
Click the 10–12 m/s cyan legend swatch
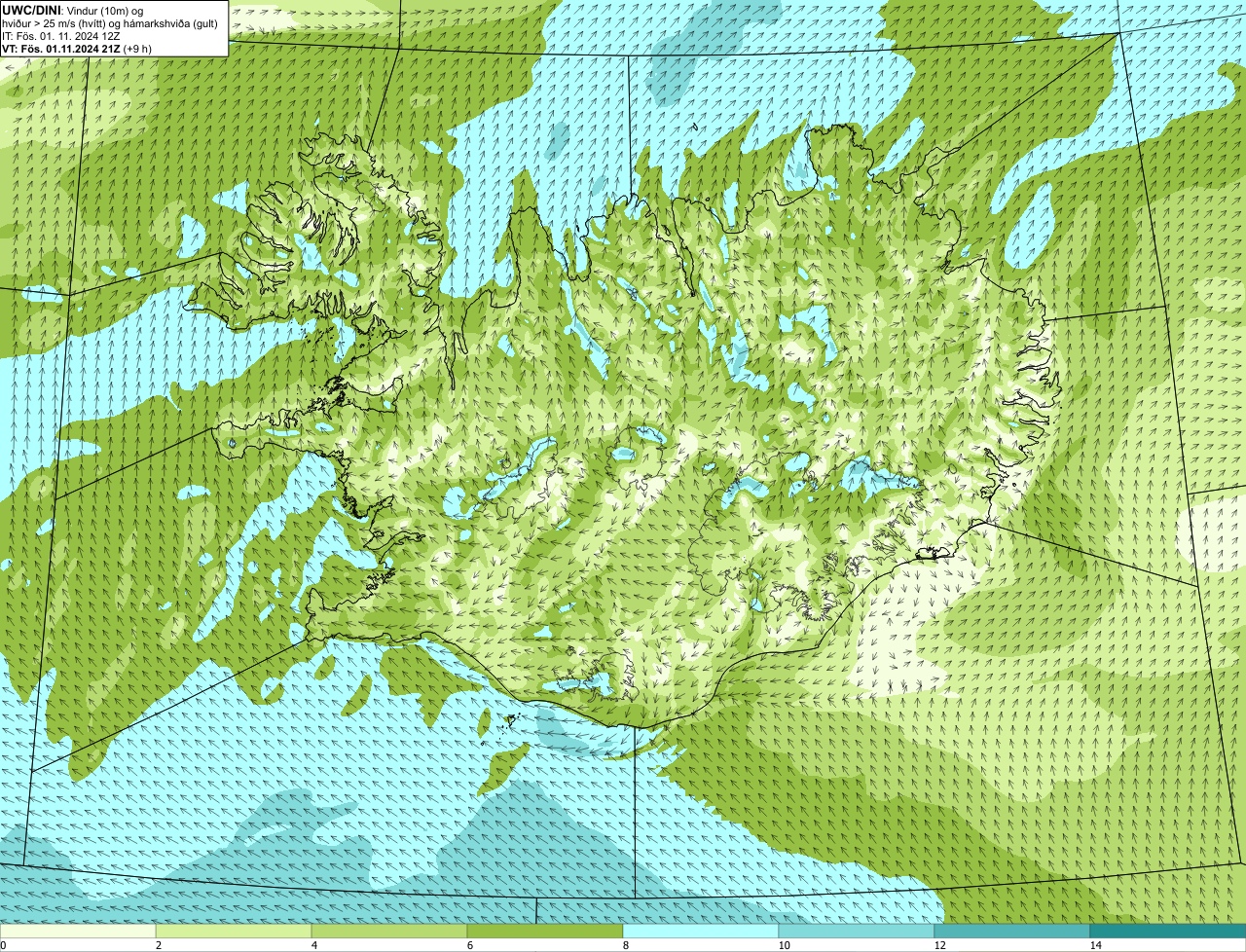[x=857, y=931]
